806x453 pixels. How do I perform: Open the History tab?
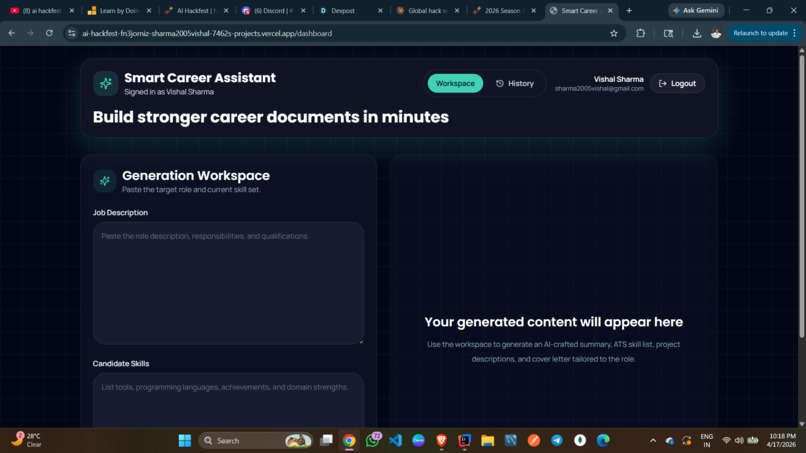tap(515, 83)
